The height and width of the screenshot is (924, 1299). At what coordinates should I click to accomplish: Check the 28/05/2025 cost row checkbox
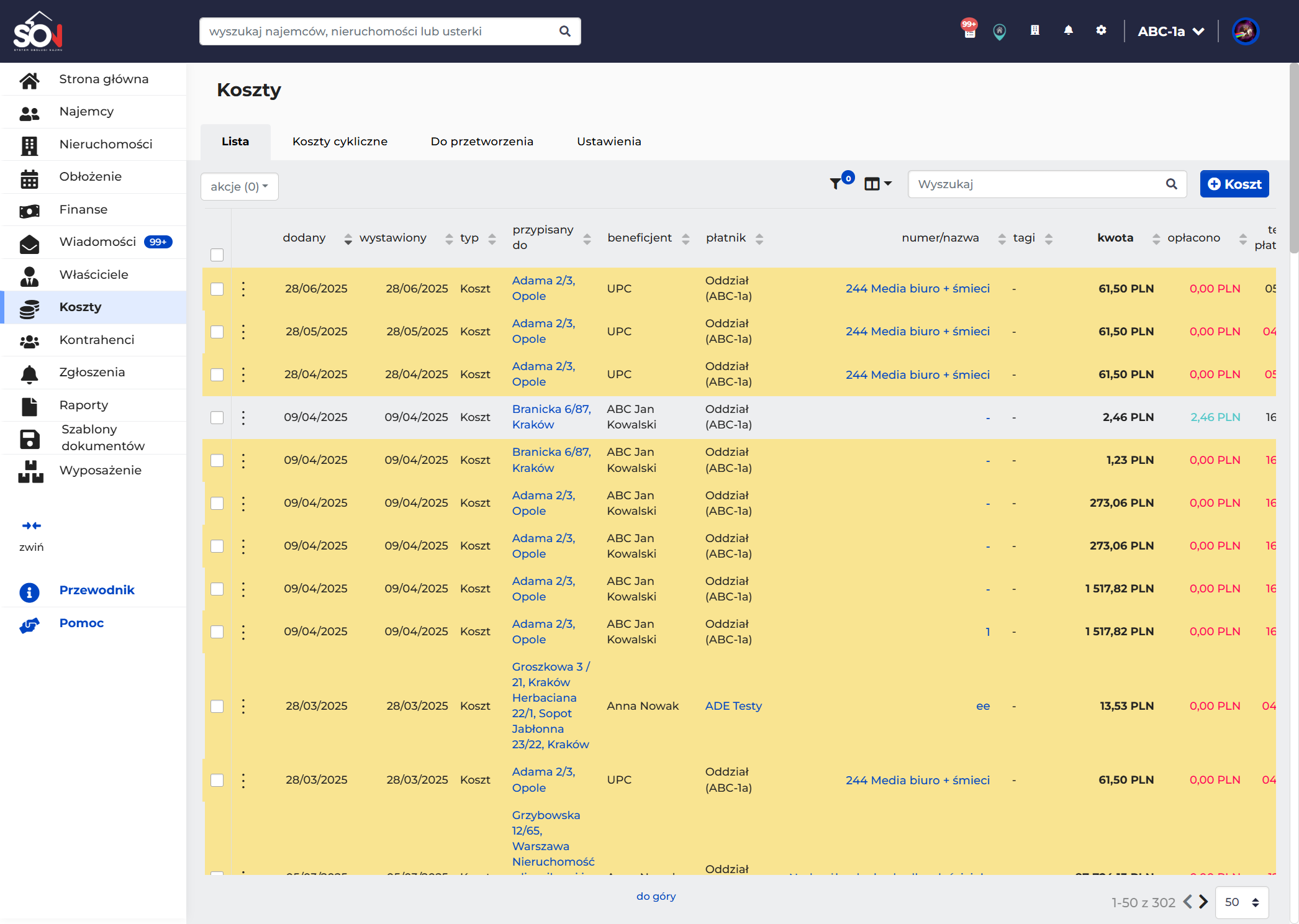pos(217,332)
